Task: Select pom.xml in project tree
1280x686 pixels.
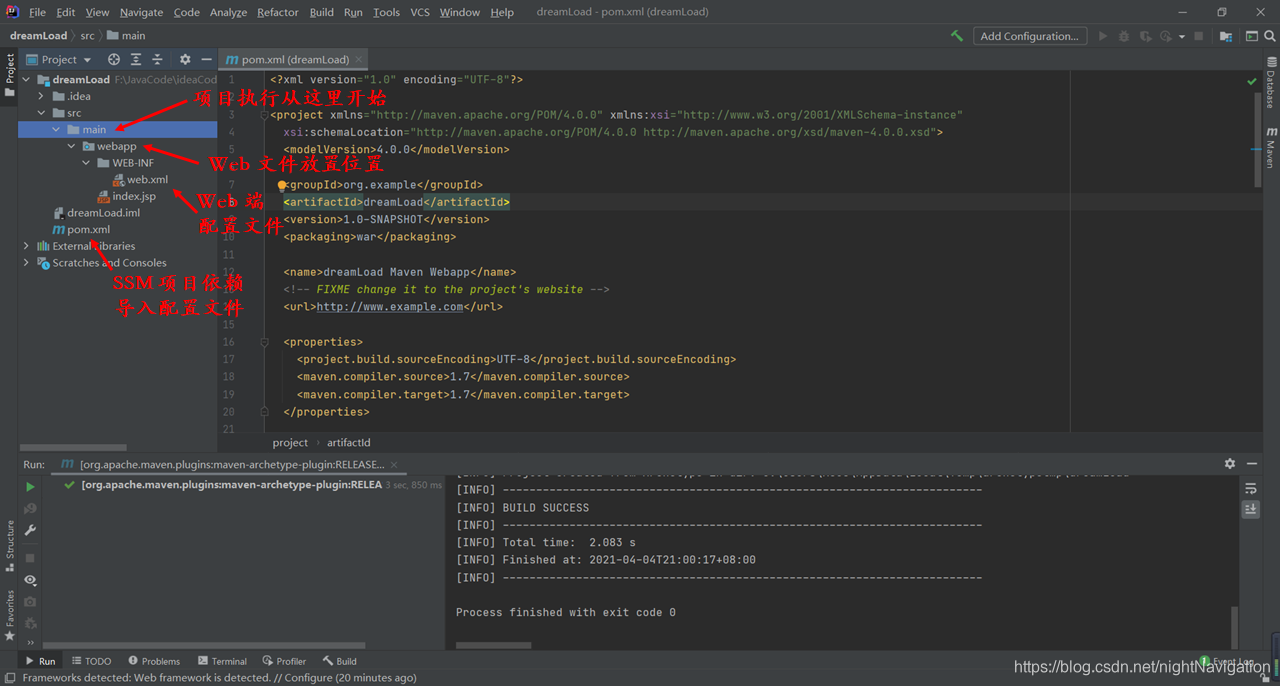Action: (81, 230)
